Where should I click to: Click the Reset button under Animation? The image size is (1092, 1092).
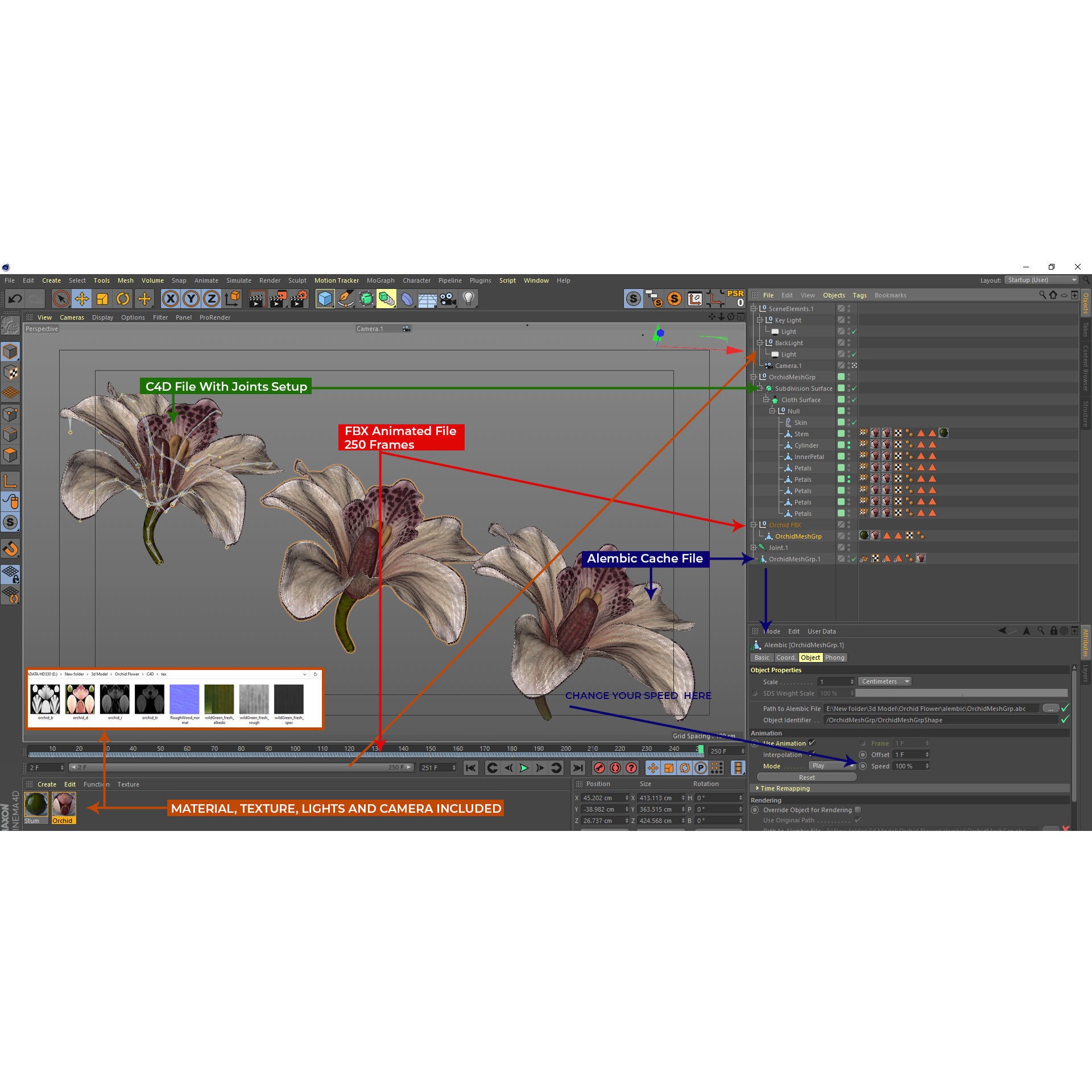click(x=806, y=777)
